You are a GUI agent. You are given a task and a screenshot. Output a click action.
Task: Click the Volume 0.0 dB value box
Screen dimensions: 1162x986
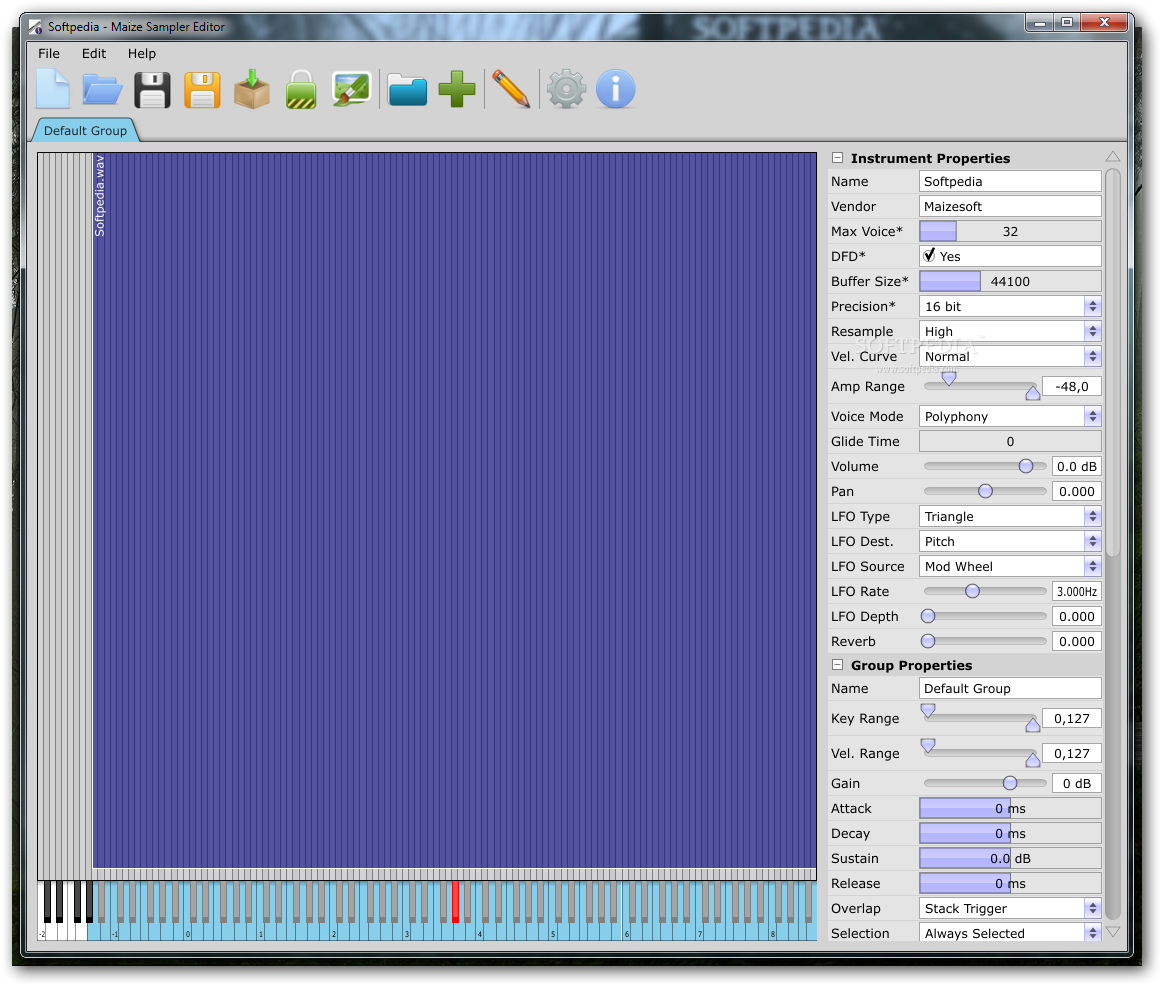pyautogui.click(x=1077, y=466)
